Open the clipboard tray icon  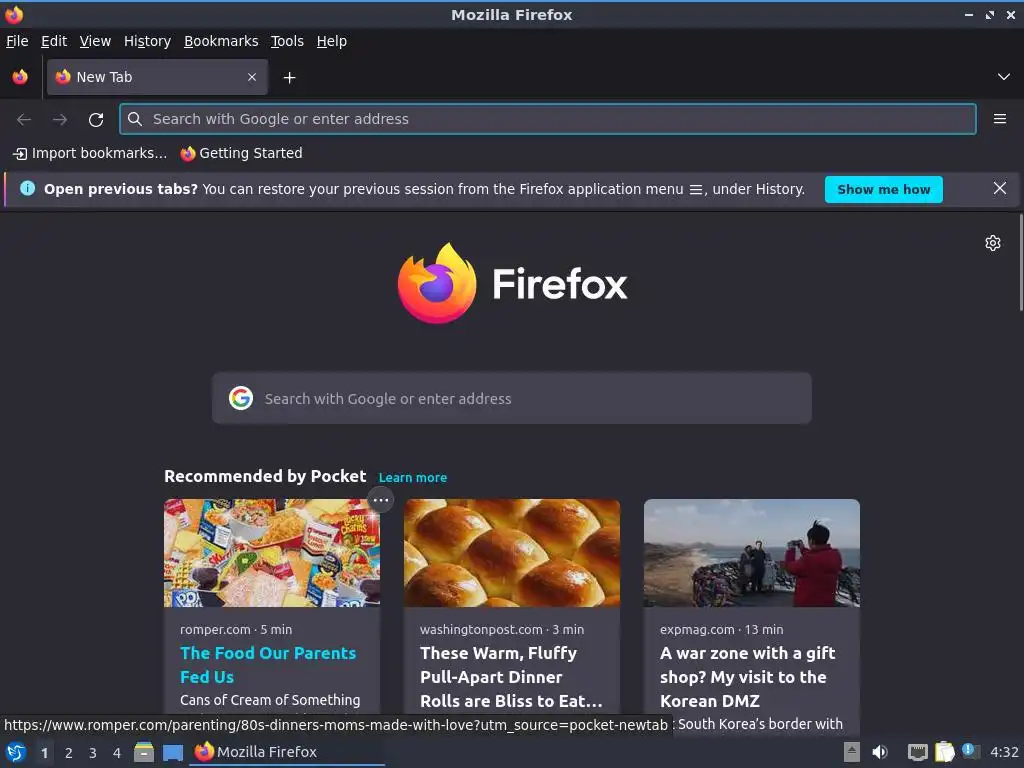(x=944, y=752)
